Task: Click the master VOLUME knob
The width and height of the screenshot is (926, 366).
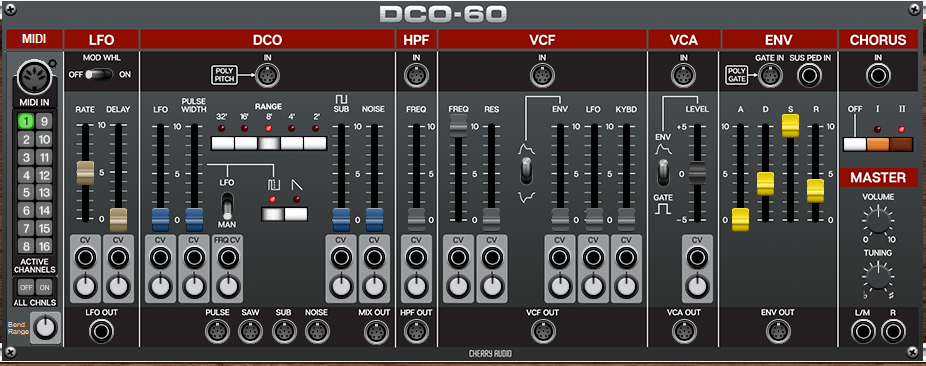Action: (x=878, y=222)
